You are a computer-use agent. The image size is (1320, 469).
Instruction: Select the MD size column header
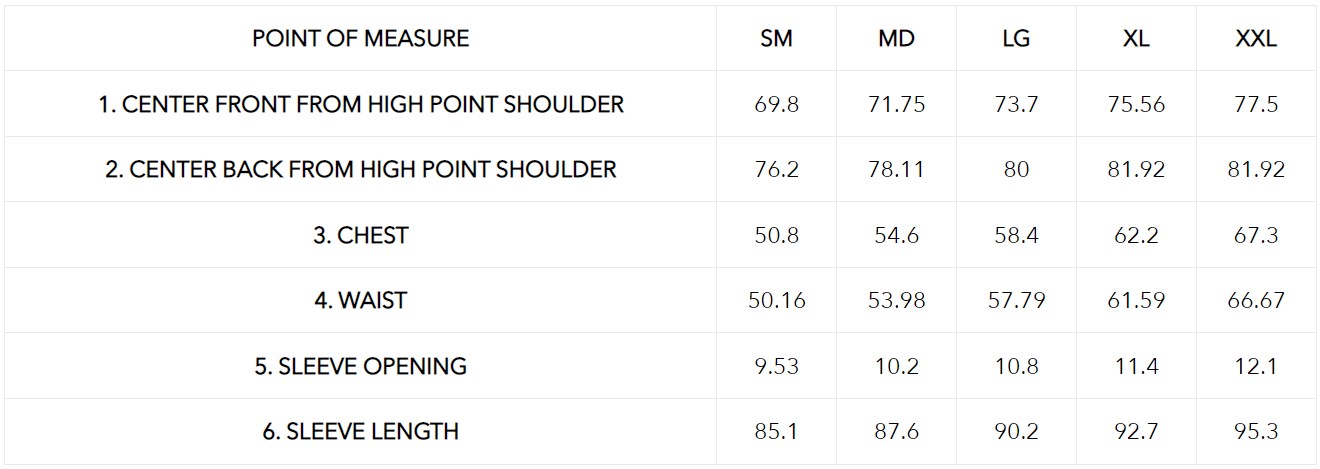tap(896, 39)
